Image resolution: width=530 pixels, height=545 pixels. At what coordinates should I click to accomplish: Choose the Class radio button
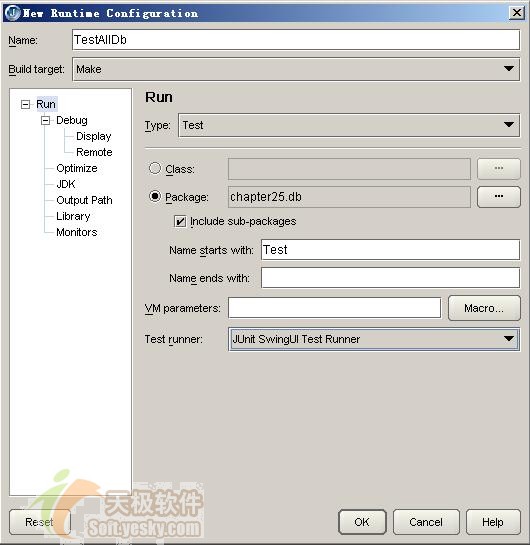(x=155, y=168)
